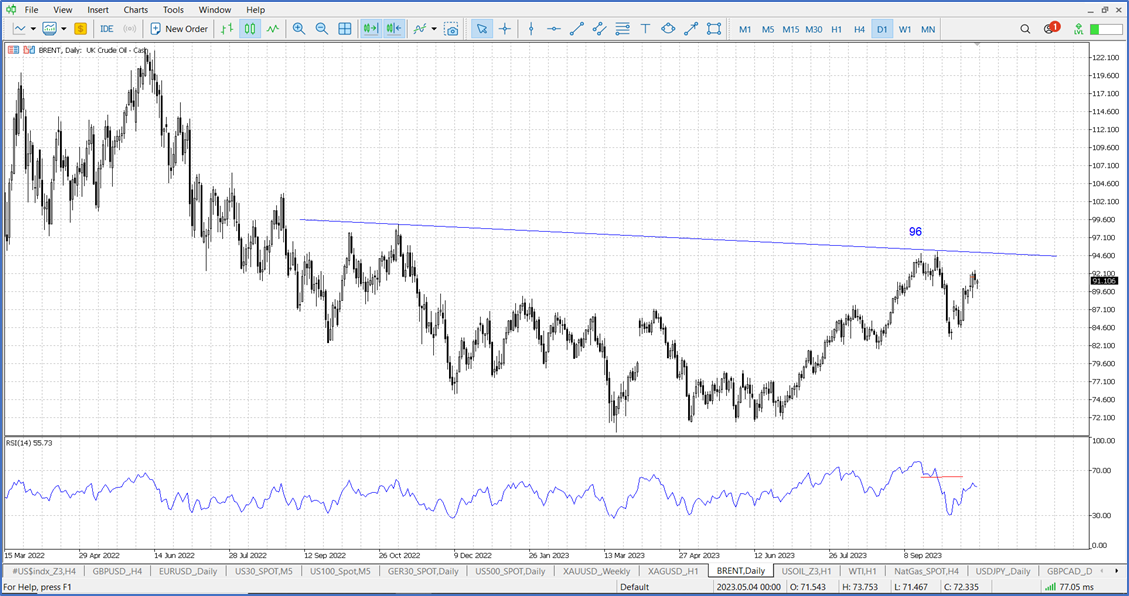Select the Text label tool
The width and height of the screenshot is (1129, 596).
point(646,29)
